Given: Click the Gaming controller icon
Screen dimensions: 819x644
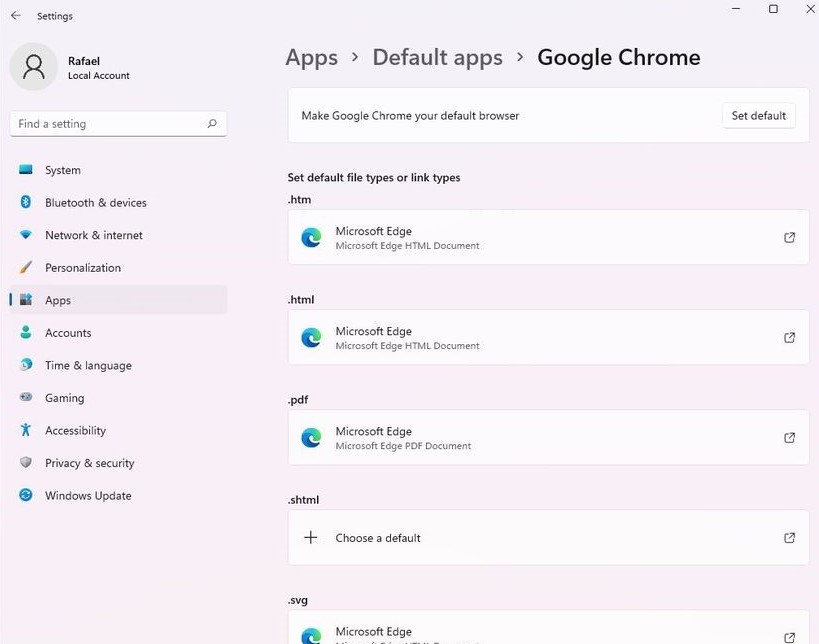Looking at the screenshot, I should tap(26, 397).
